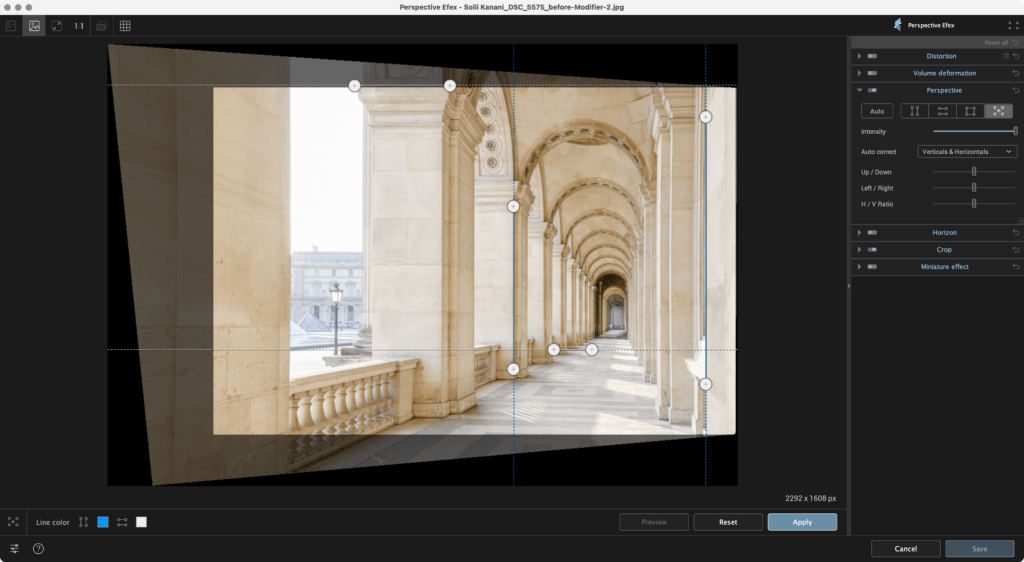The width and height of the screenshot is (1024, 562).
Task: Click the H / V Ratio slider handle
Action: (974, 204)
